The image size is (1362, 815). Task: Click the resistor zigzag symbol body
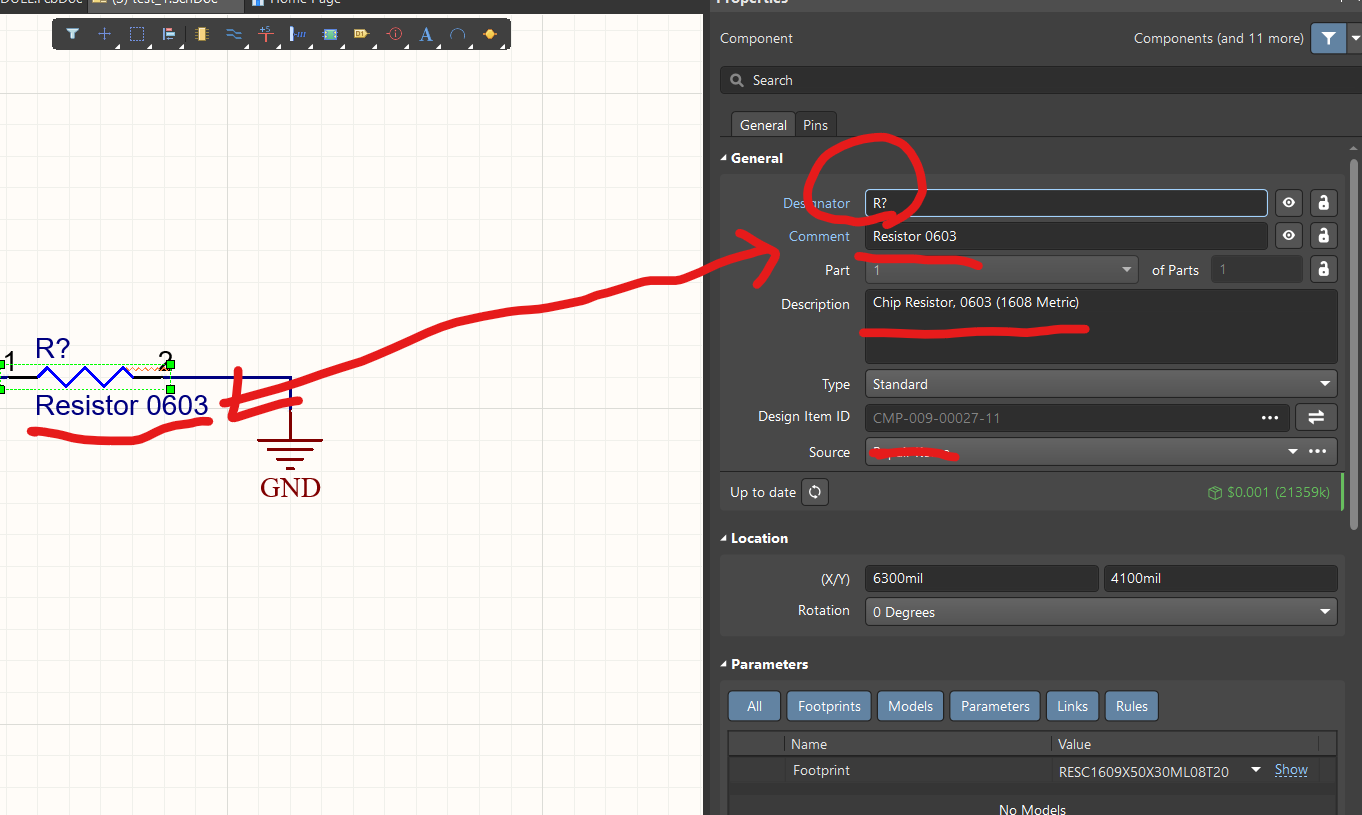(85, 376)
